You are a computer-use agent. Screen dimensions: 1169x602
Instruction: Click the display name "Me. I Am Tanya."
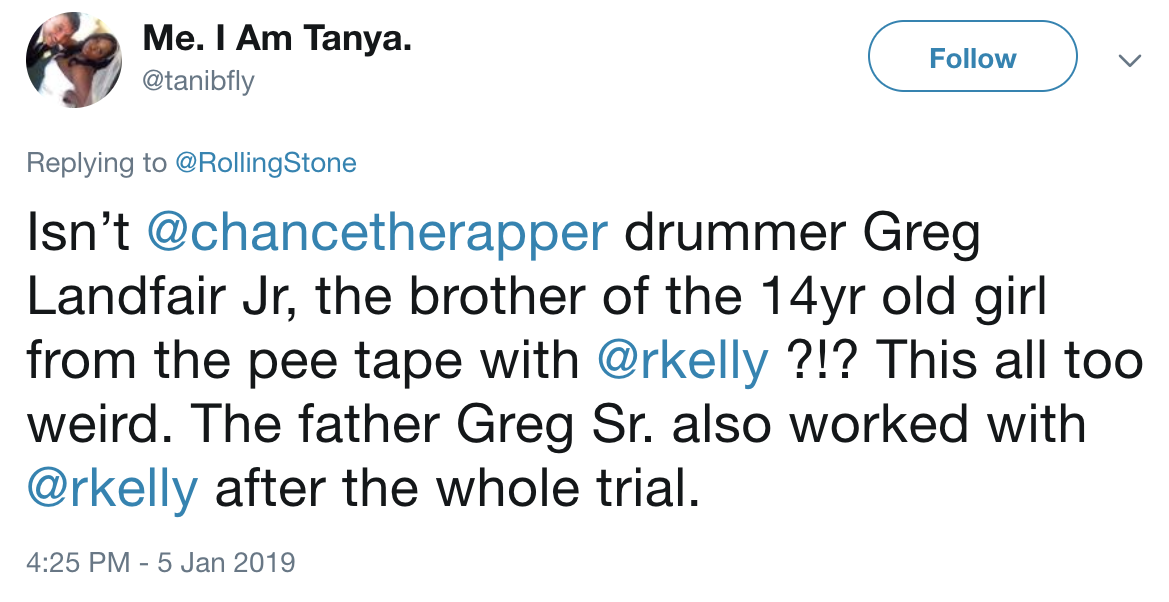click(277, 40)
